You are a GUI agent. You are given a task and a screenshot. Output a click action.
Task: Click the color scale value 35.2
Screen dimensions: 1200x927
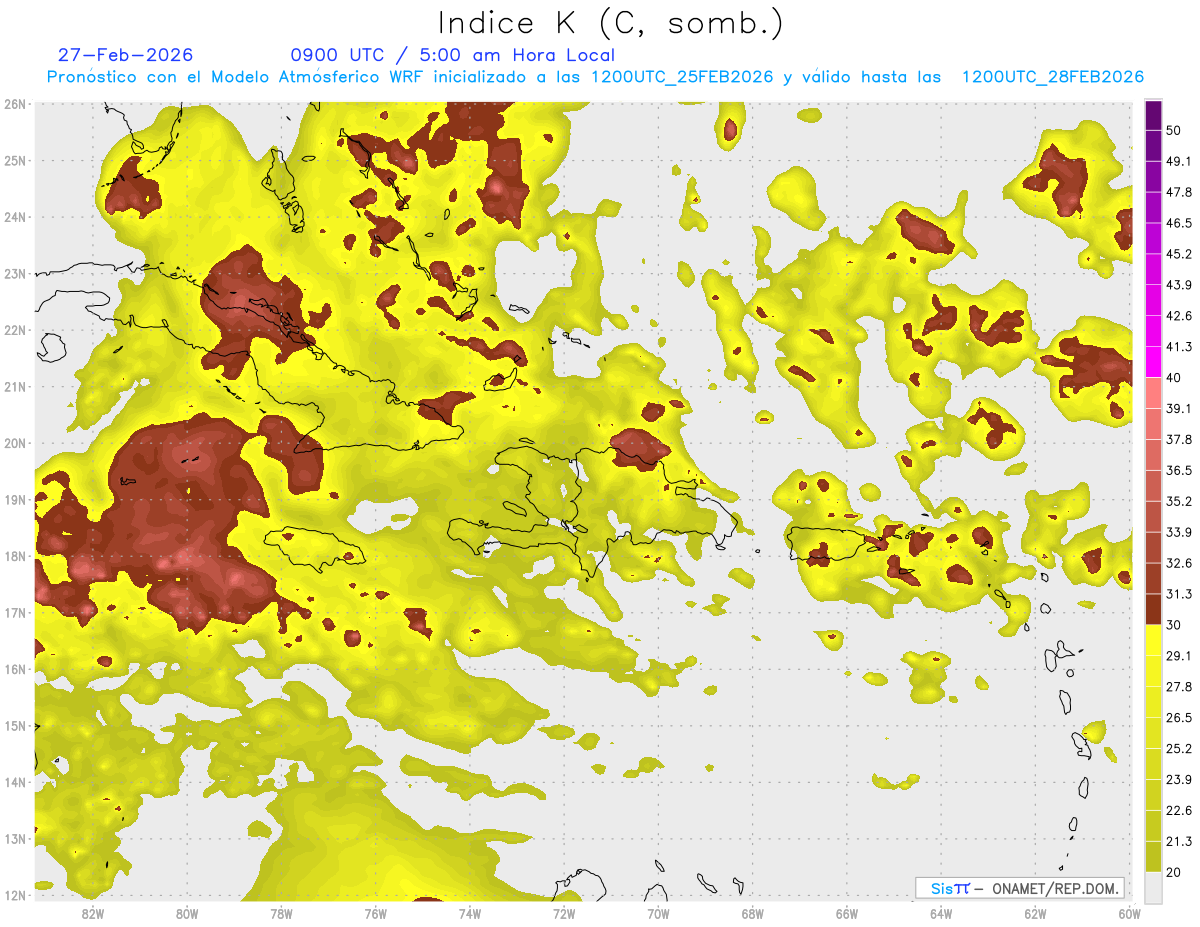click(x=1179, y=501)
